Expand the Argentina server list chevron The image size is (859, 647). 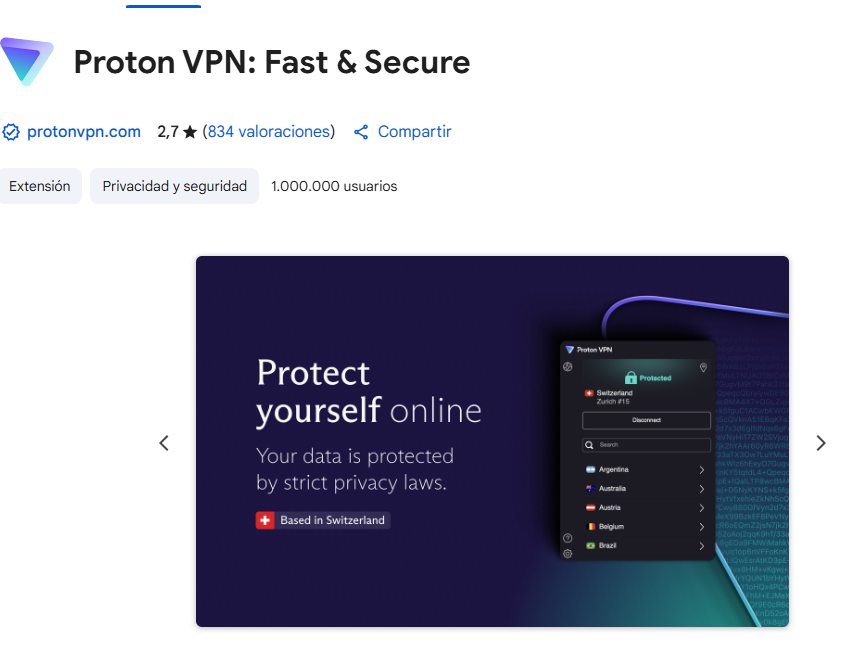coord(702,470)
